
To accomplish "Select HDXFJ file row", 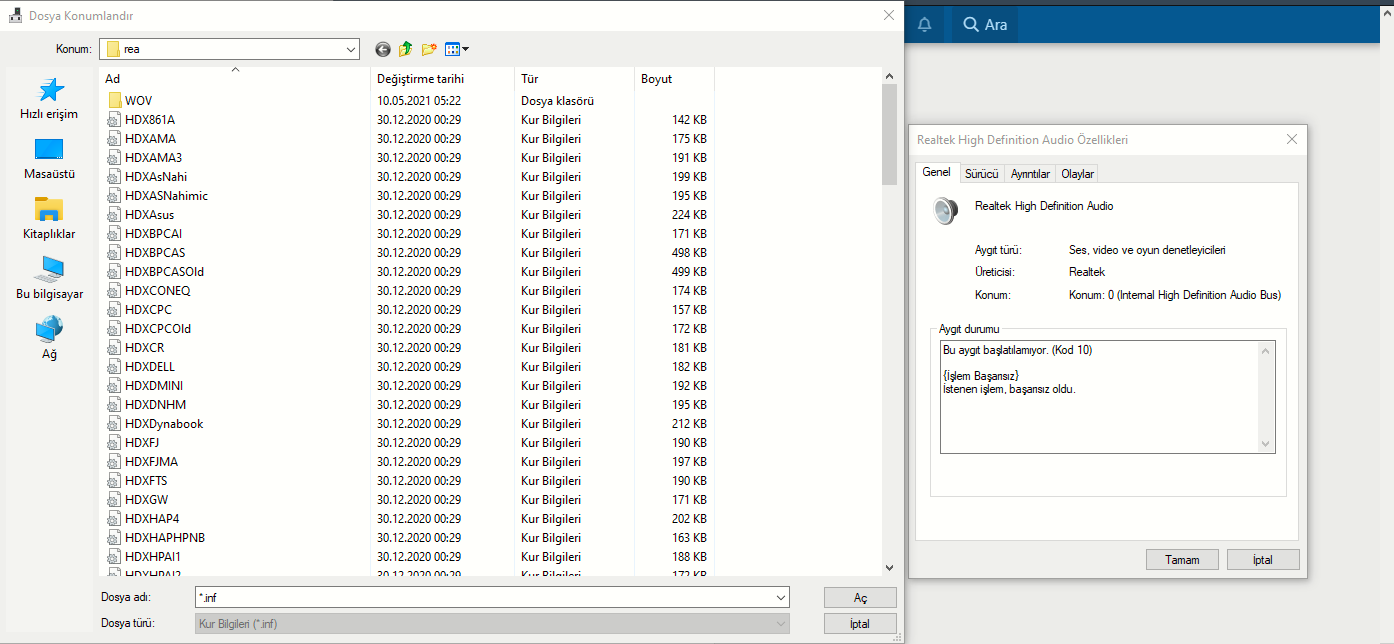I will point(409,443).
